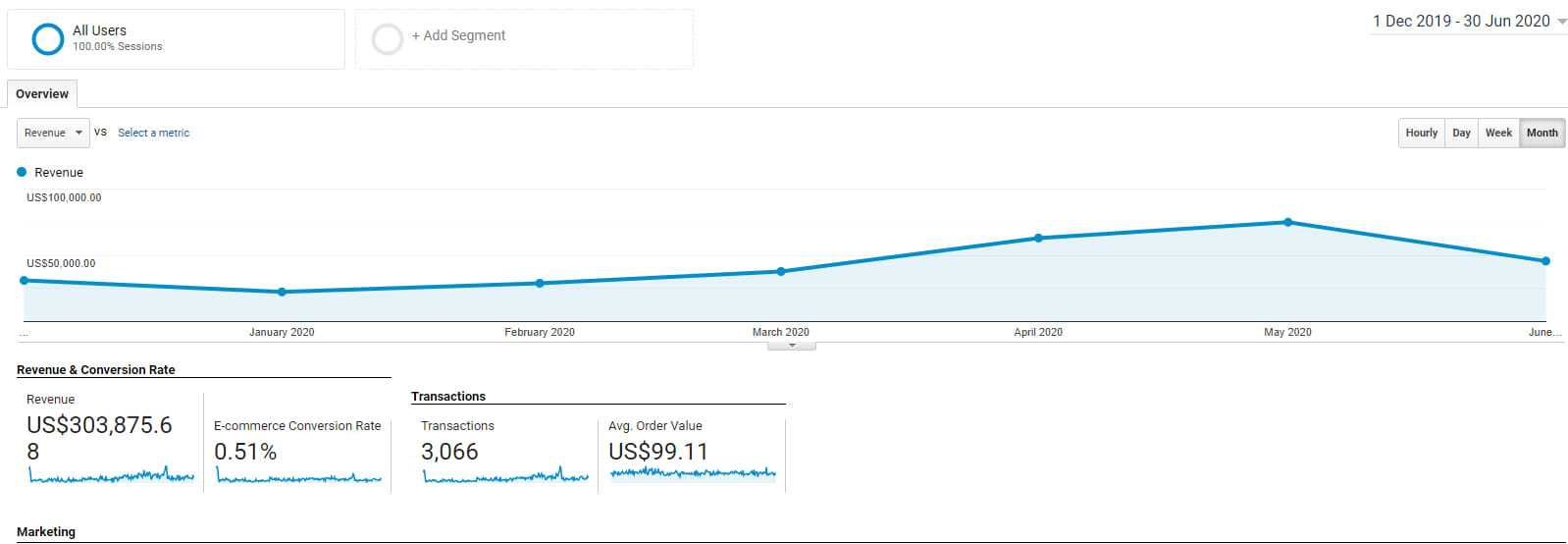1568x544 pixels.
Task: Switch to the Overview tab
Action: pos(42,94)
